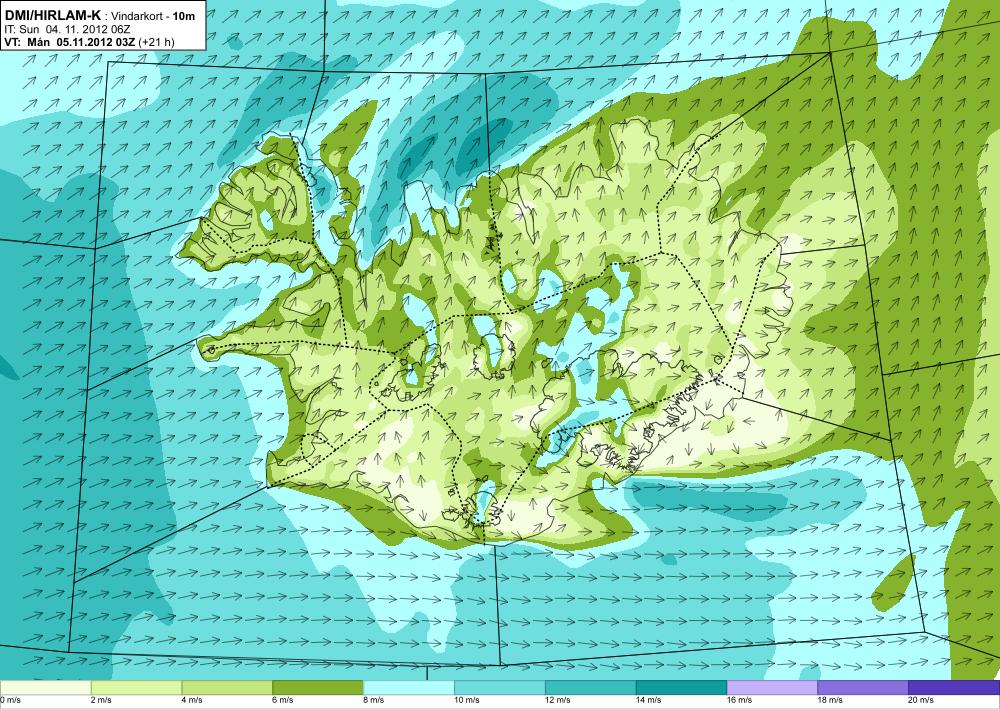1000x710 pixels.
Task: Select the dark teal 14–16 m/s legend swatch
Action: 681,688
